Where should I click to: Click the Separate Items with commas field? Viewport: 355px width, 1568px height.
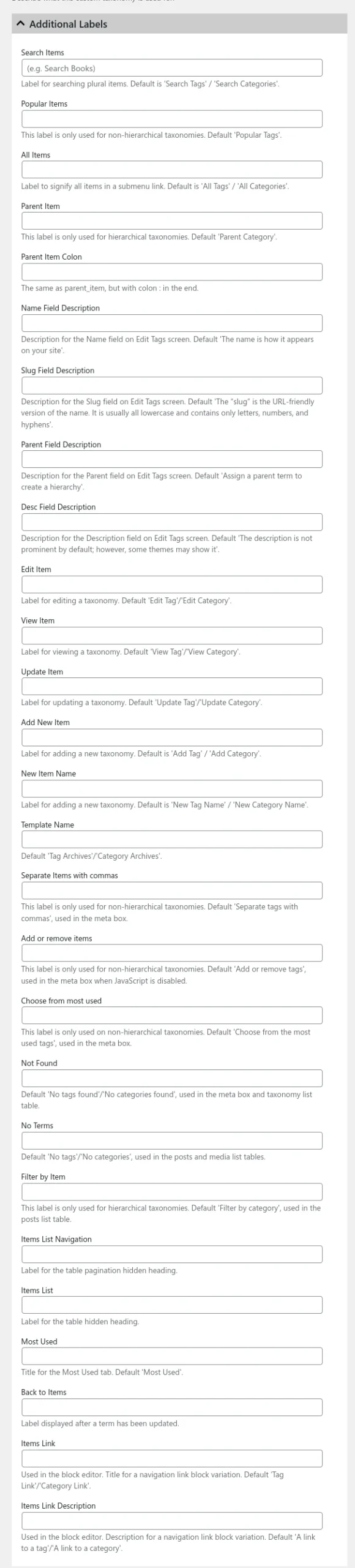[172, 891]
